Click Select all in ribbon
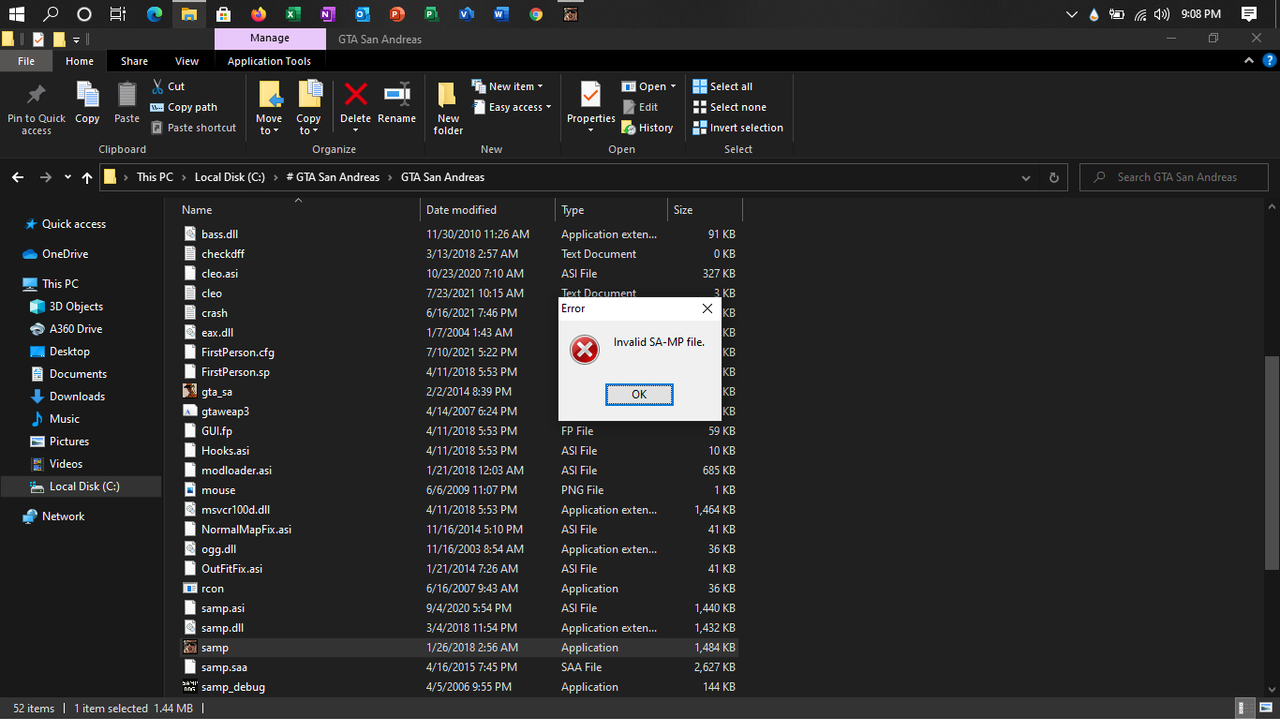 click(723, 87)
